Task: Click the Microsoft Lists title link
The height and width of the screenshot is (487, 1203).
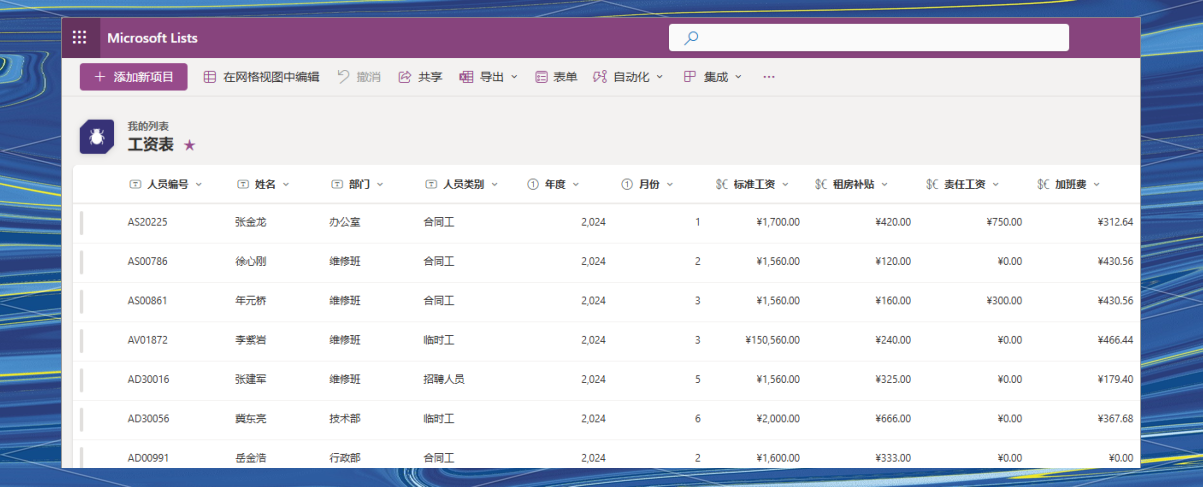Action: pos(152,38)
